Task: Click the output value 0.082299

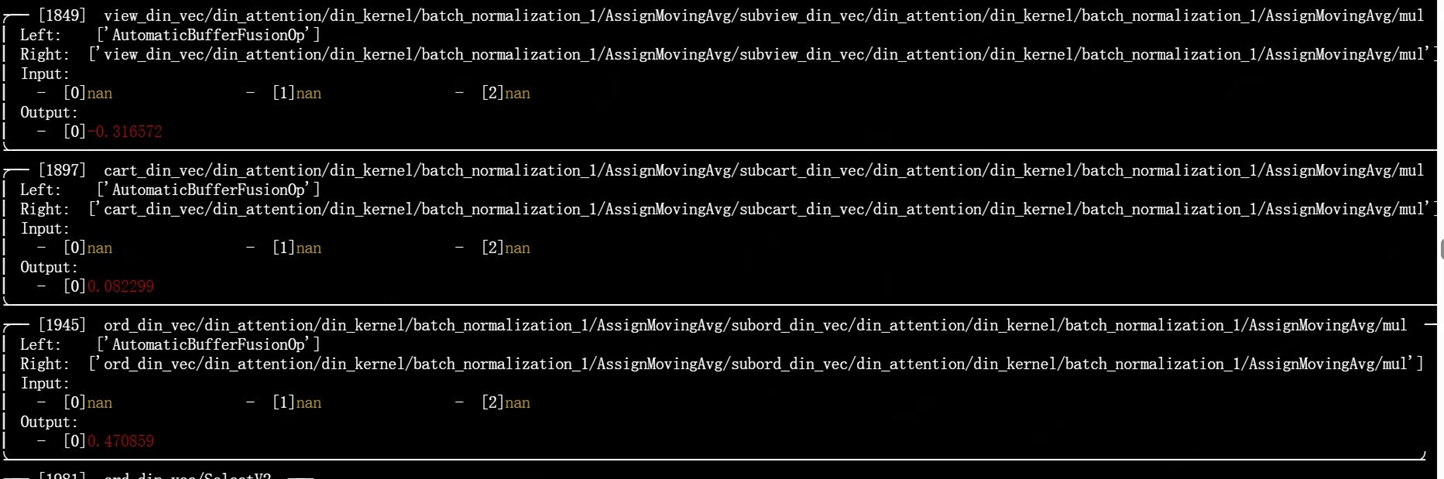Action: [x=121, y=286]
